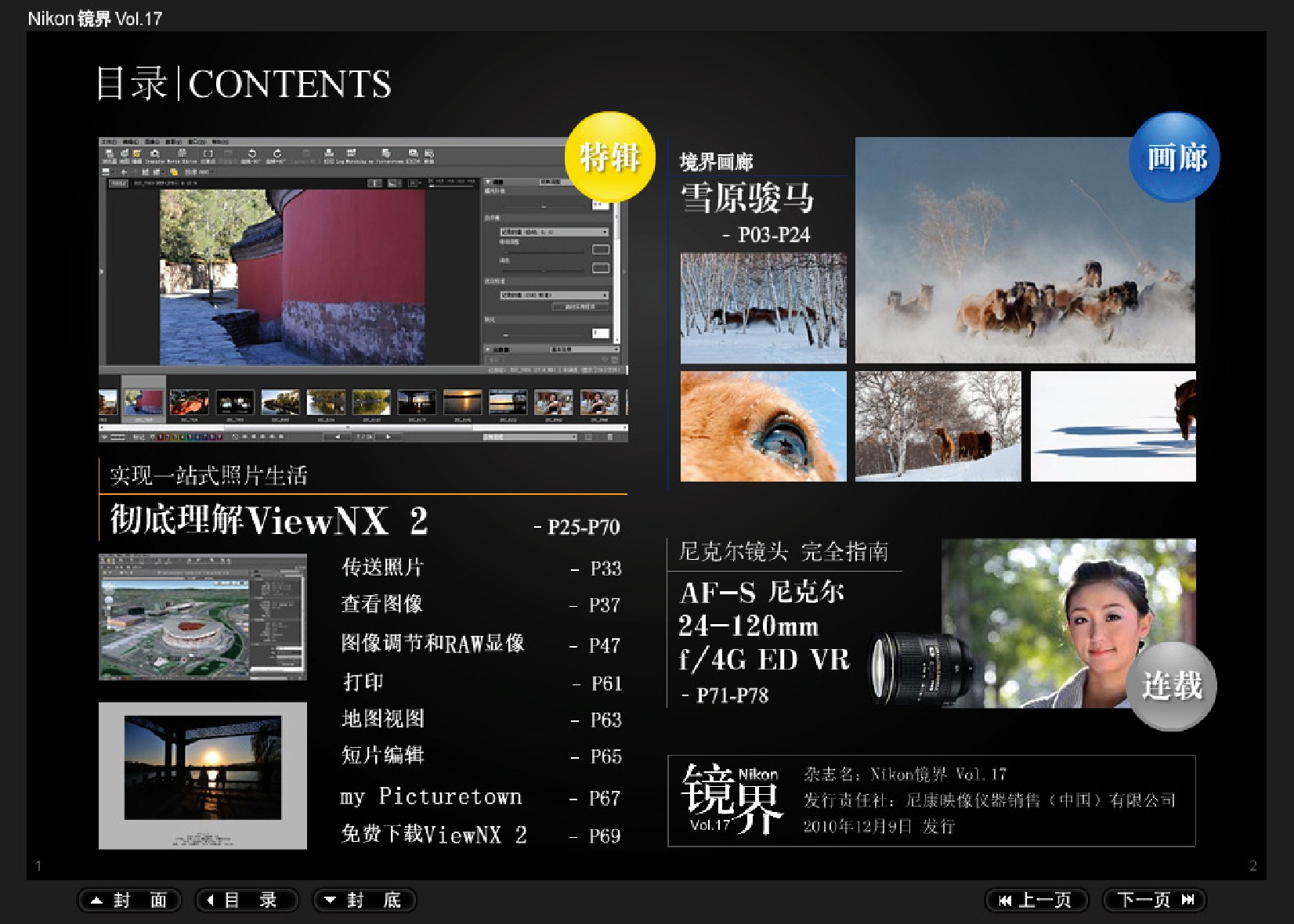Click the 境界画廊 section label
This screenshot has width=1294, height=924.
(x=716, y=162)
